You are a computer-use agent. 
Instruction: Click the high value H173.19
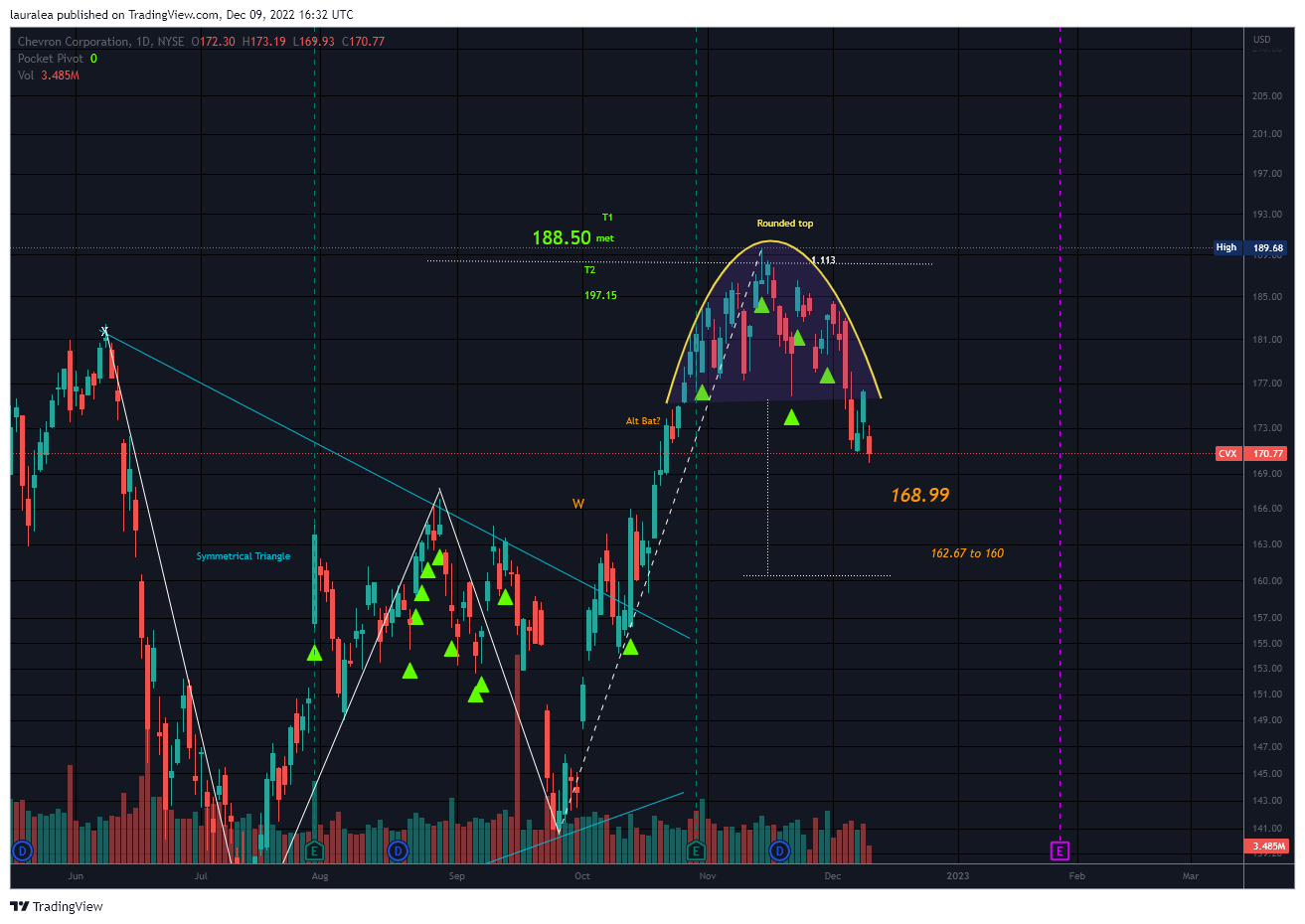[264, 42]
